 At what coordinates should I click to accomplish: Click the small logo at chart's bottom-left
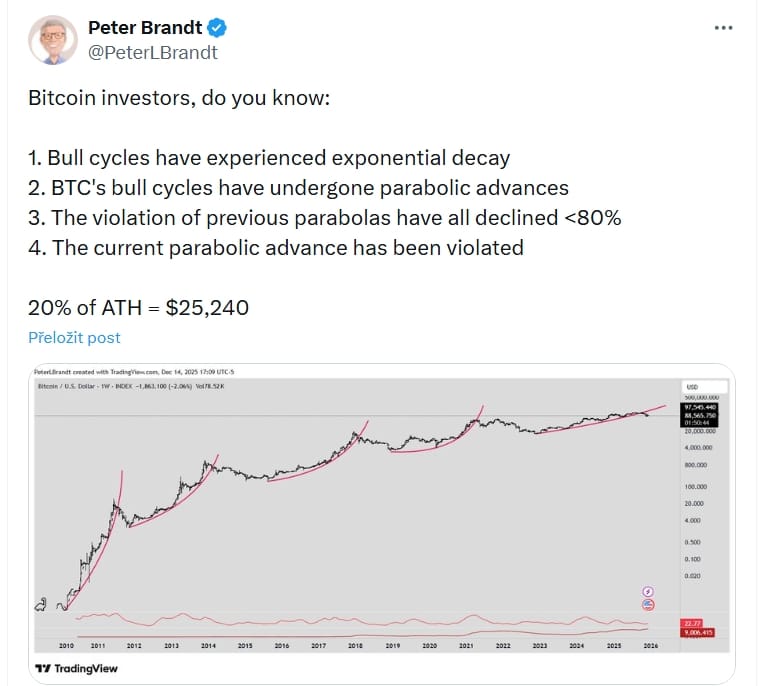click(40, 604)
